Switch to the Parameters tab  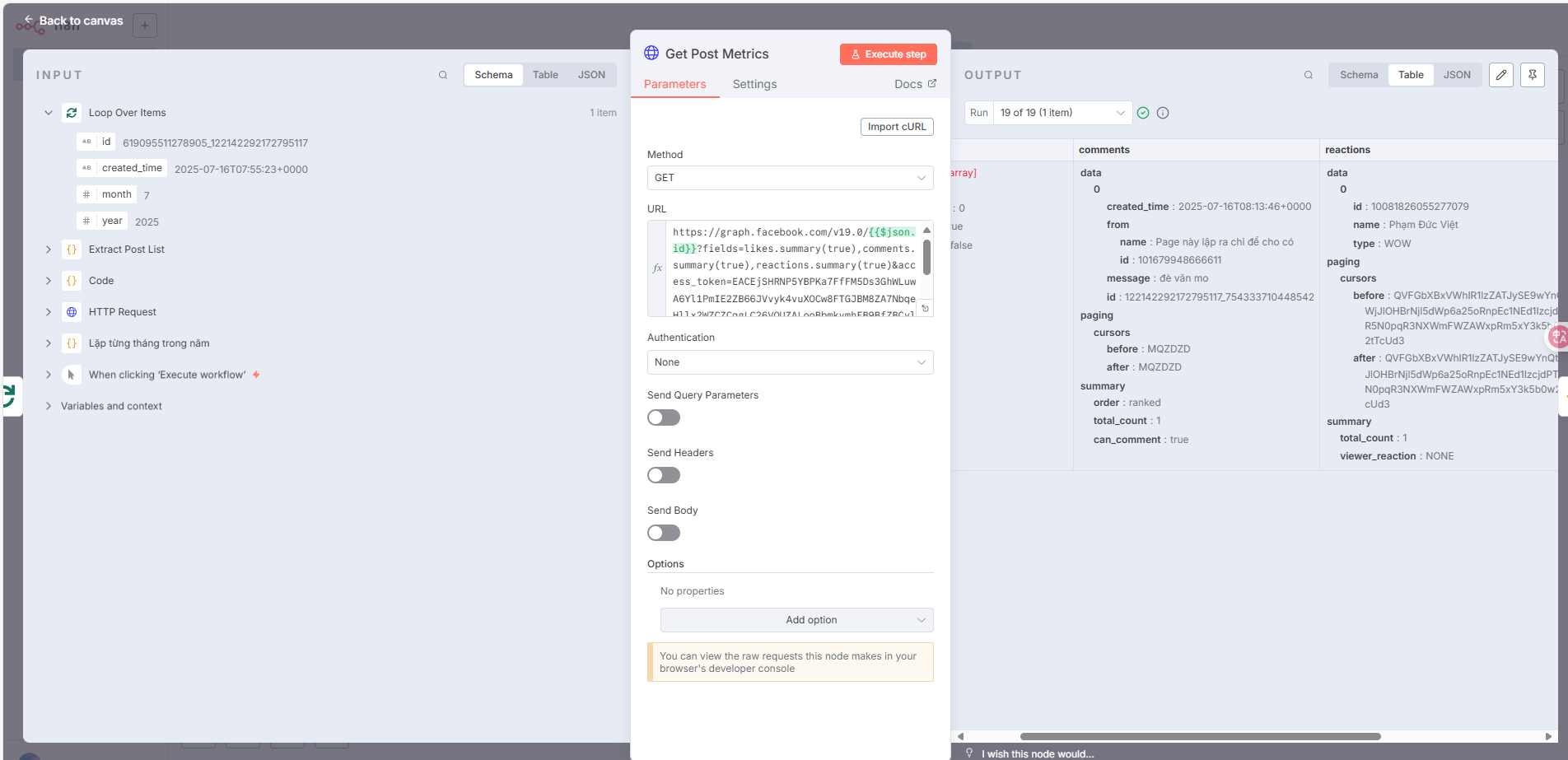(674, 84)
